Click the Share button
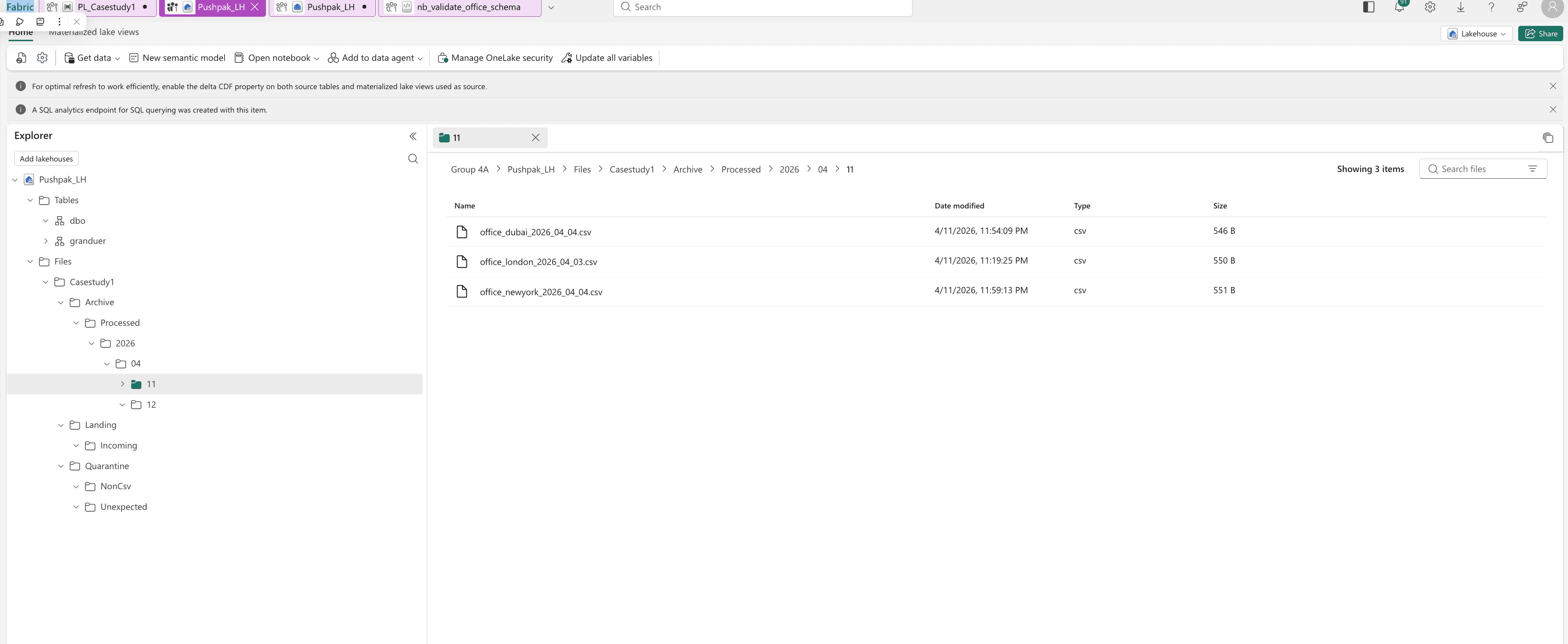1568x644 pixels. 1541,34
